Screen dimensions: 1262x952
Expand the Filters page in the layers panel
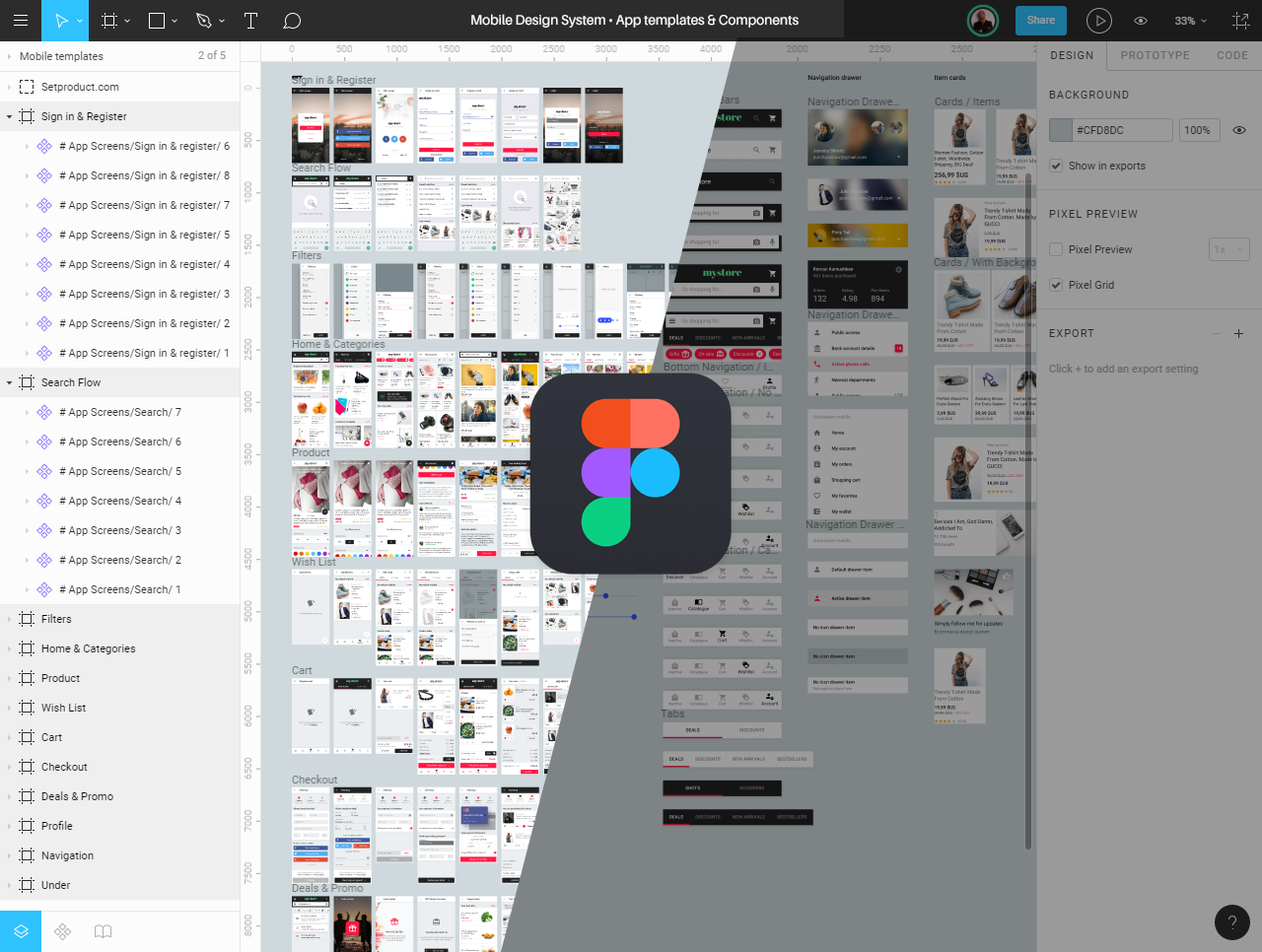tap(10, 619)
